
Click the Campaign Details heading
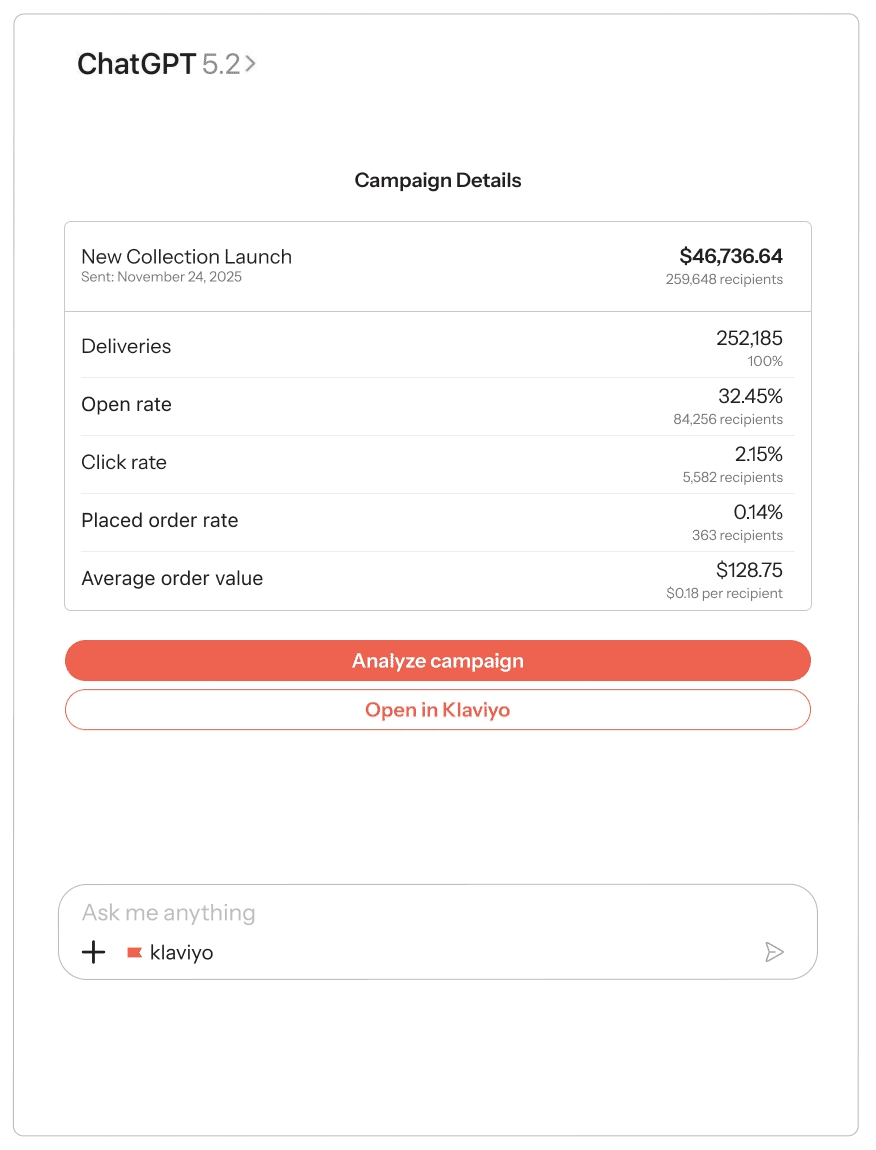point(438,181)
